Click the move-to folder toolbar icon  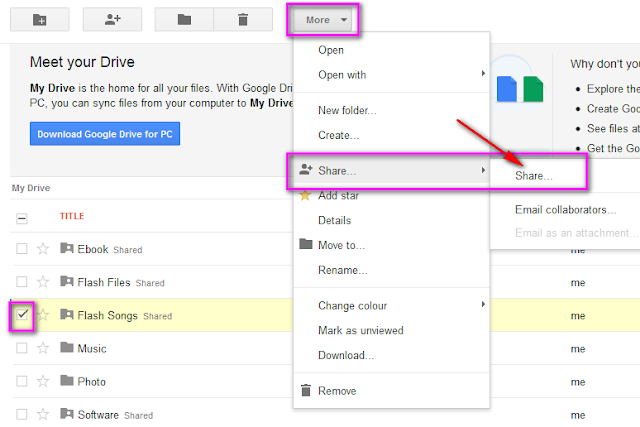click(184, 20)
